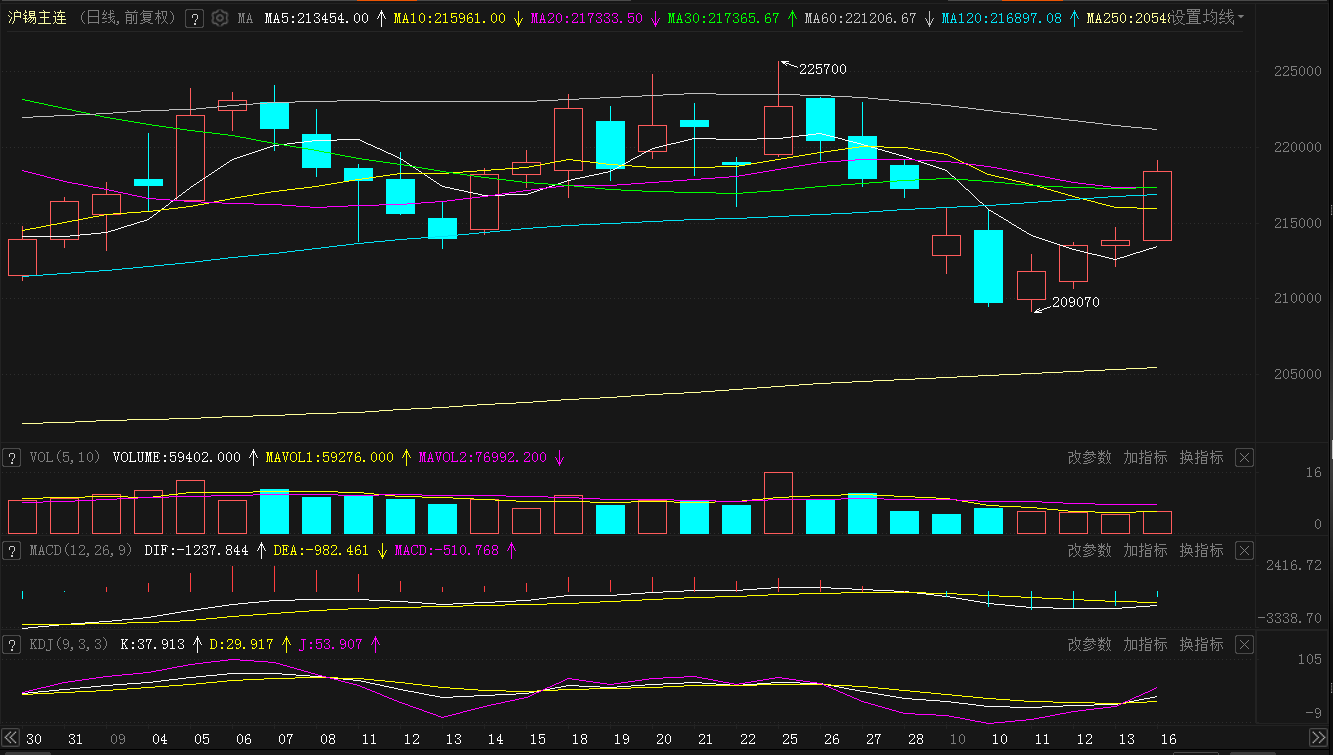Viewport: 1333px width, 755px height.
Task: Click 改参数 in the MACD panel
Action: 1089,550
